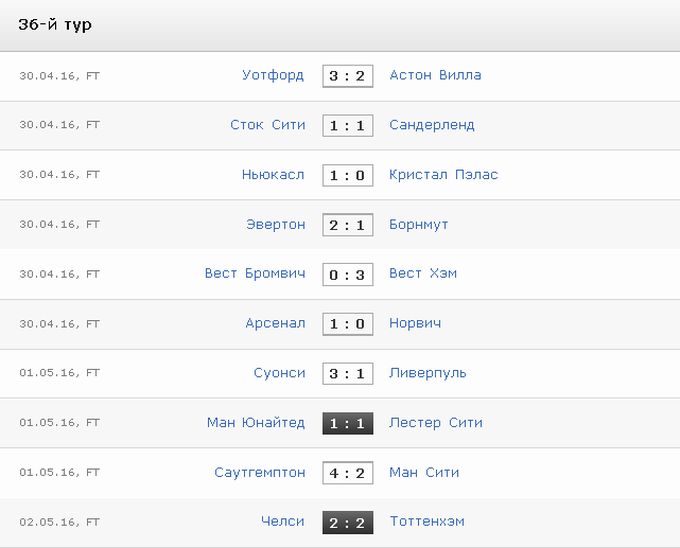Open the Уотфорд team link
The image size is (680, 548).
tap(273, 75)
